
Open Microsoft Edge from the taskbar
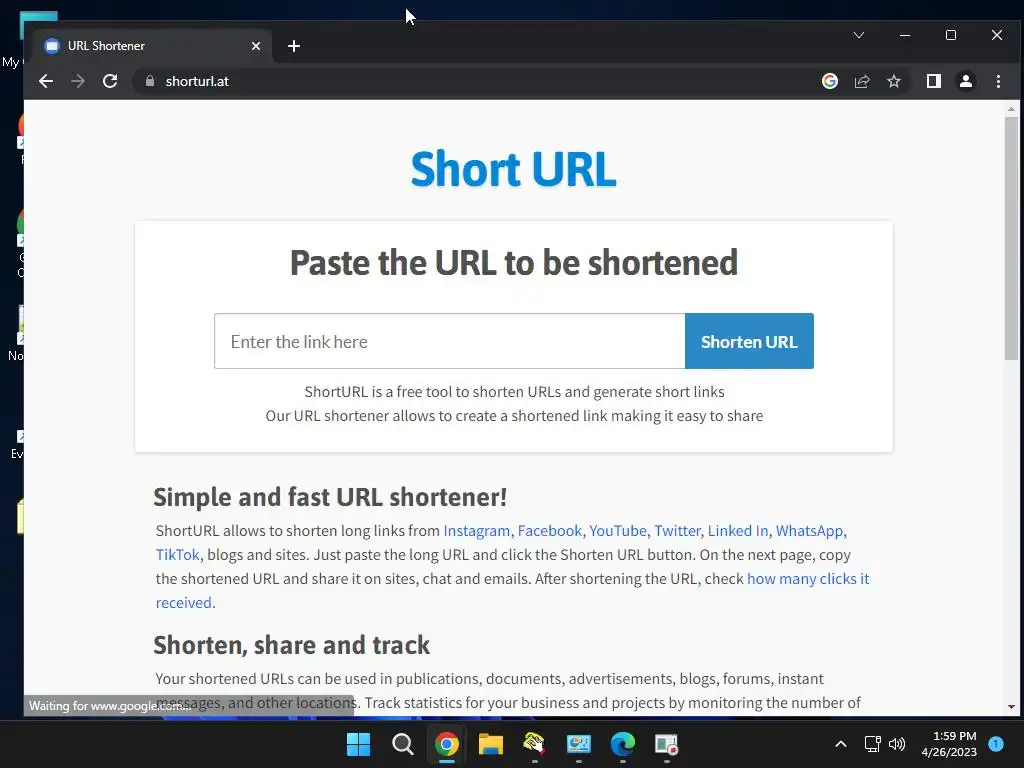(x=622, y=744)
